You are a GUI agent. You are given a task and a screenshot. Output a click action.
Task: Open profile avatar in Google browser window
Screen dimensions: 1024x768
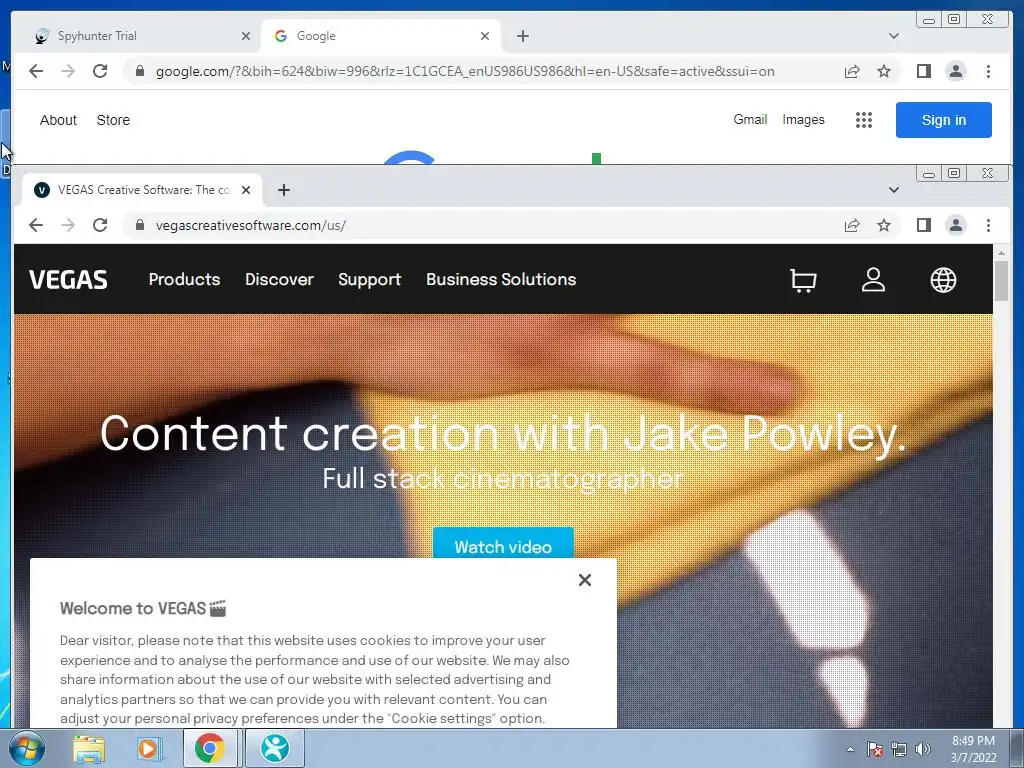pyautogui.click(x=955, y=71)
